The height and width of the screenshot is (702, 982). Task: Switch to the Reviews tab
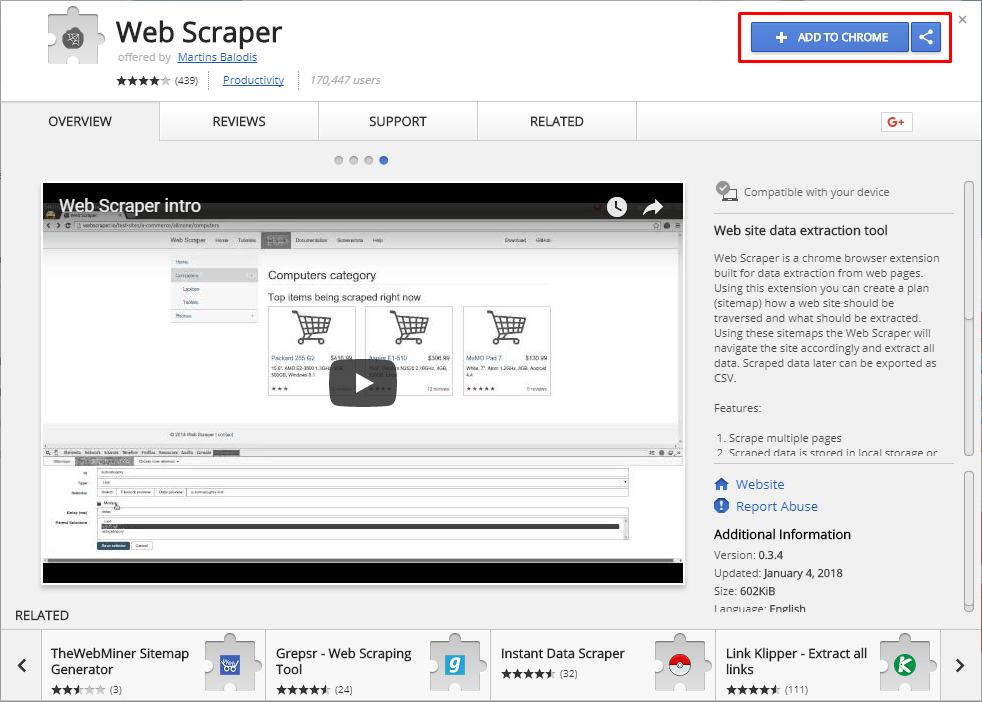click(239, 121)
